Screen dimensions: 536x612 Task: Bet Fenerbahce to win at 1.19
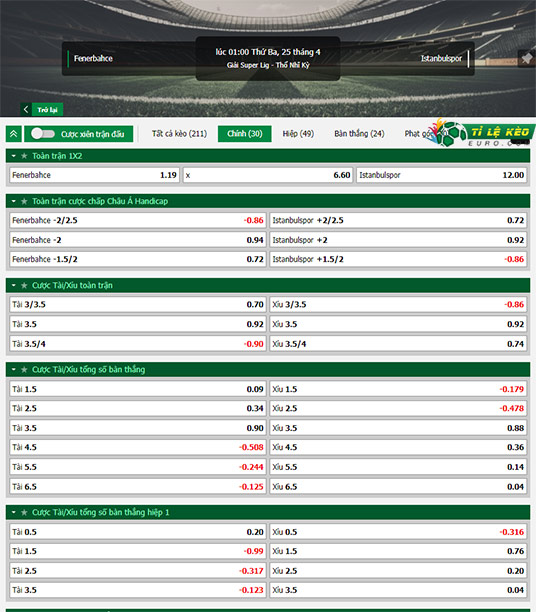click(94, 175)
